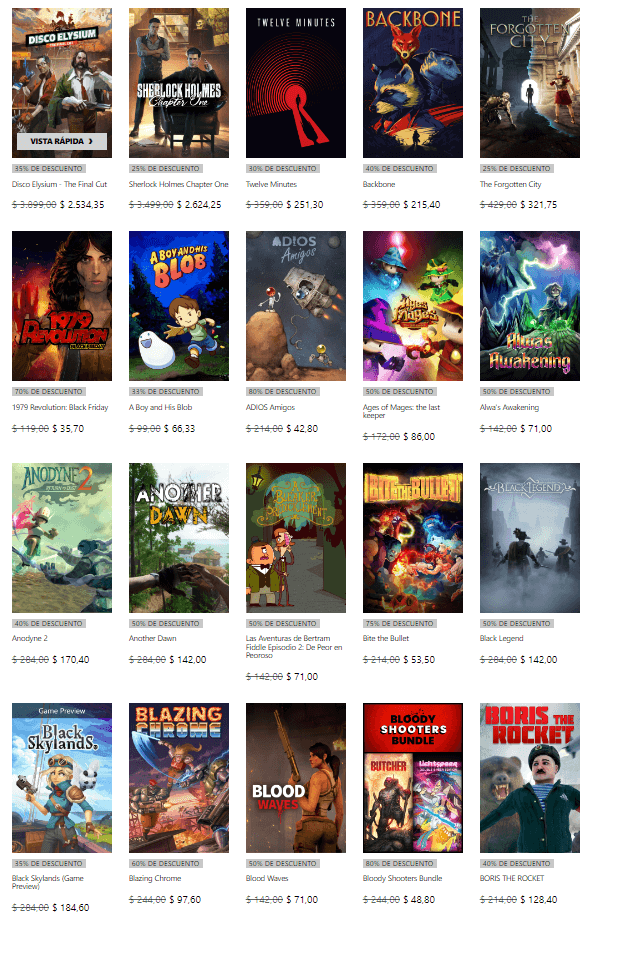The height and width of the screenshot is (970, 626).
Task: Click the Vista Rápida button on Disco Elysium
Action: click(61, 141)
